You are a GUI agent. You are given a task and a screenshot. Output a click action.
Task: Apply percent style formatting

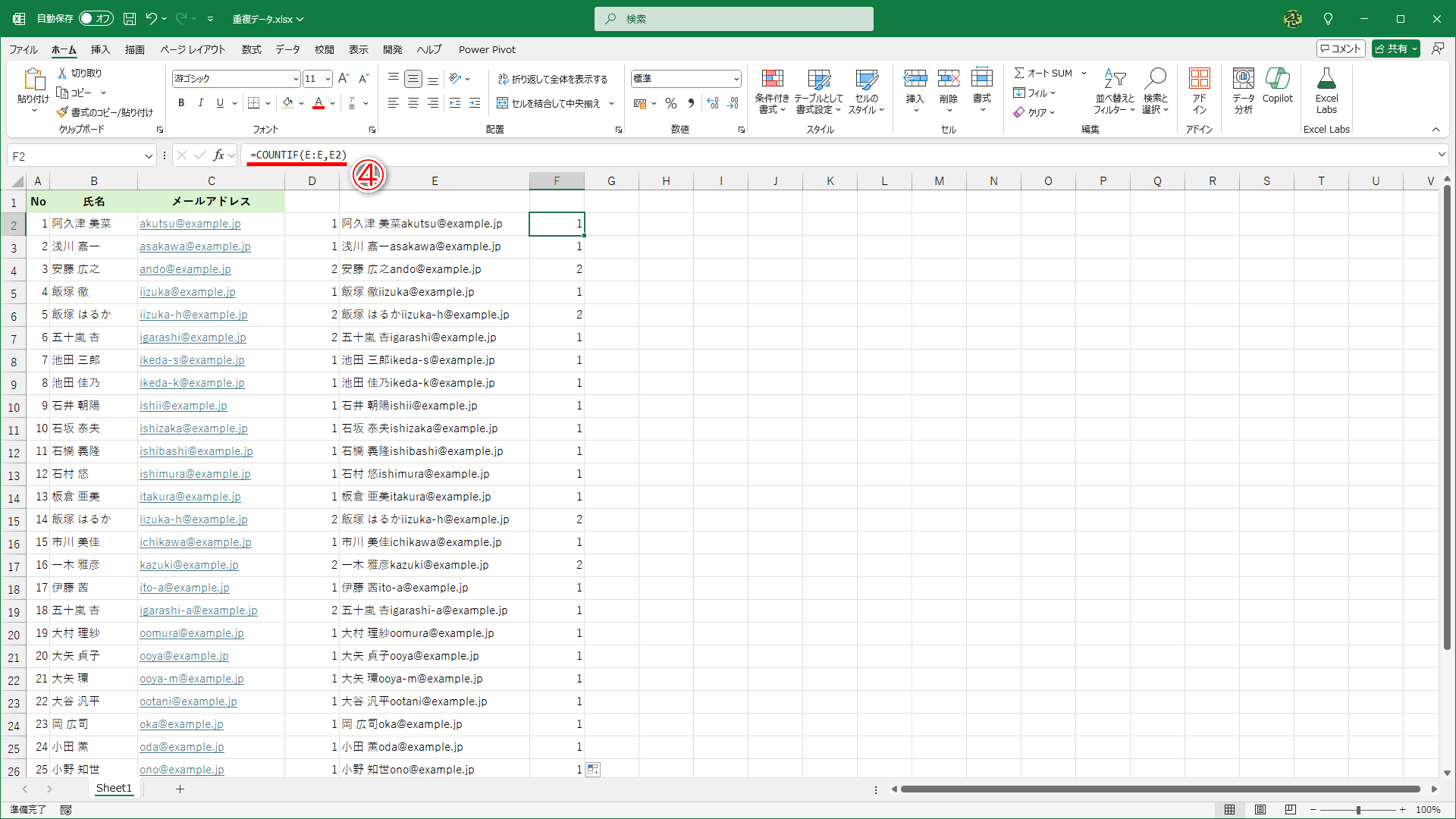pyautogui.click(x=670, y=103)
